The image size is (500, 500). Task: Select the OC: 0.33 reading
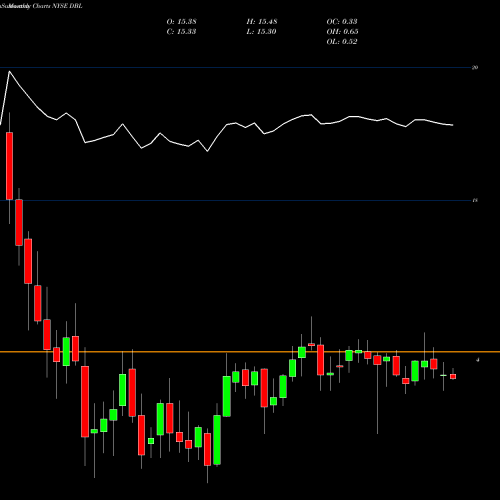(x=342, y=21)
